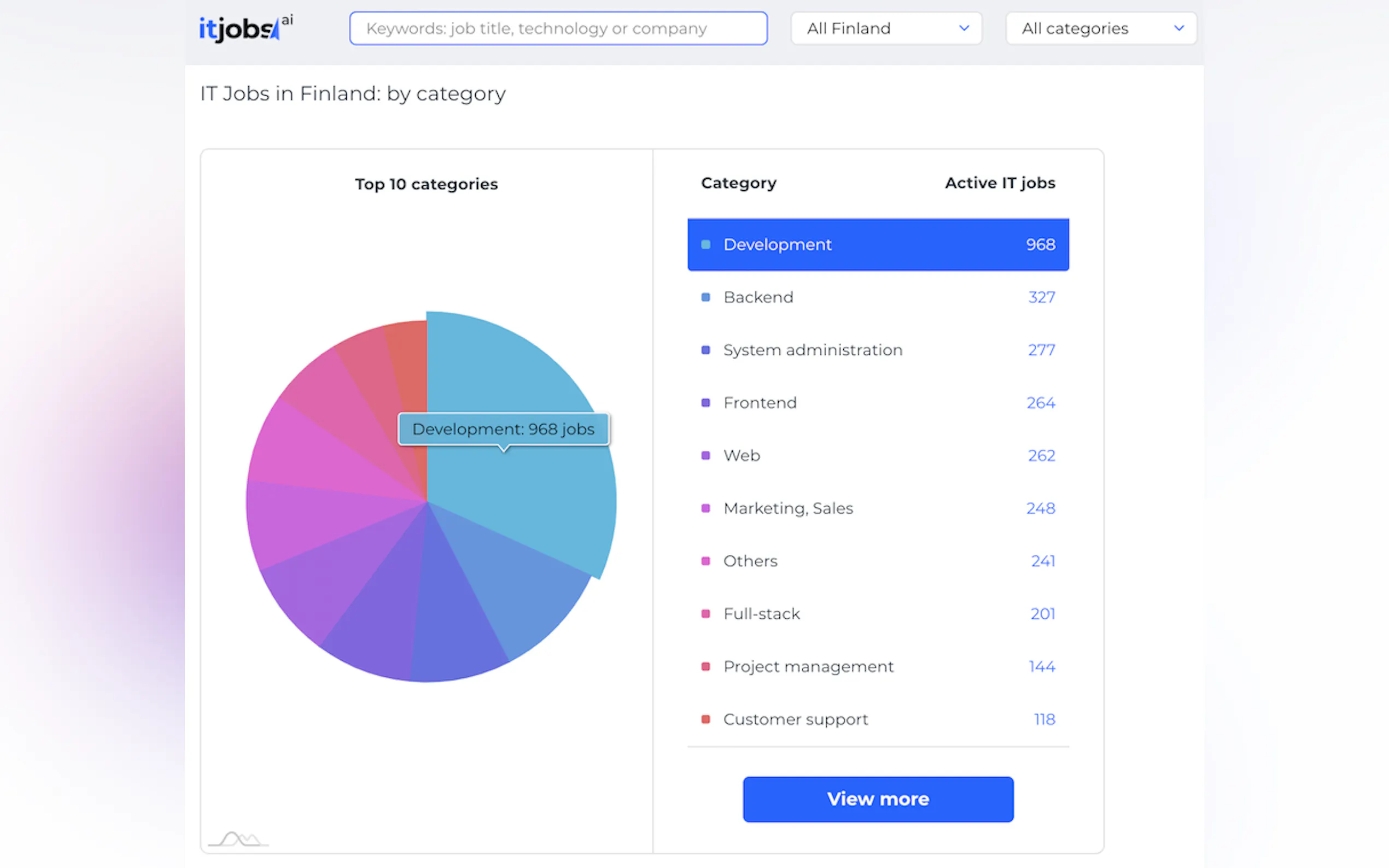The height and width of the screenshot is (868, 1389).
Task: Open the Project management category row
Action: tap(878, 667)
